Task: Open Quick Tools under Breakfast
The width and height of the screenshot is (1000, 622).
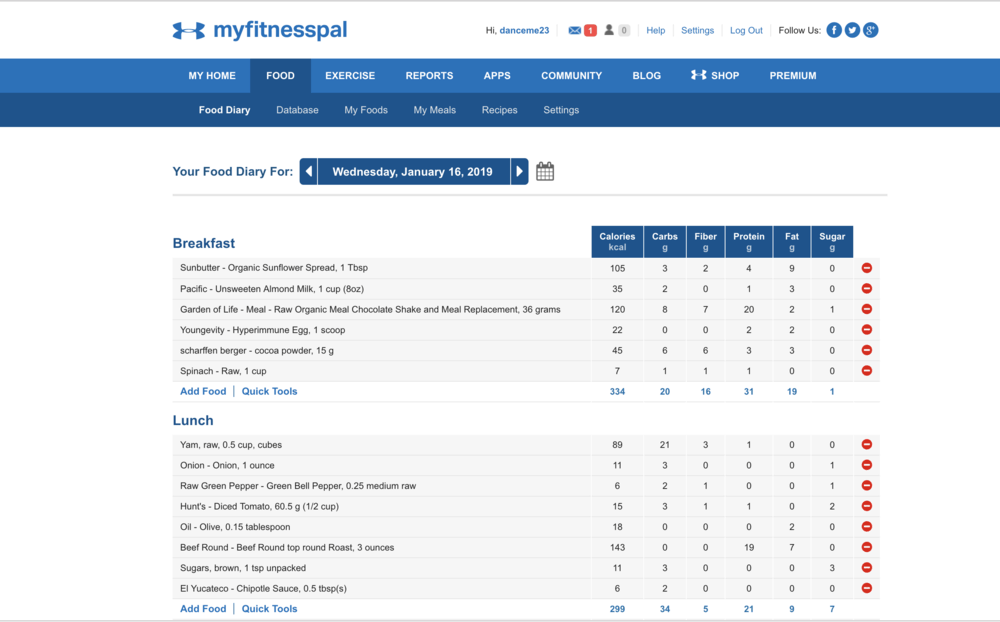Action: click(269, 391)
